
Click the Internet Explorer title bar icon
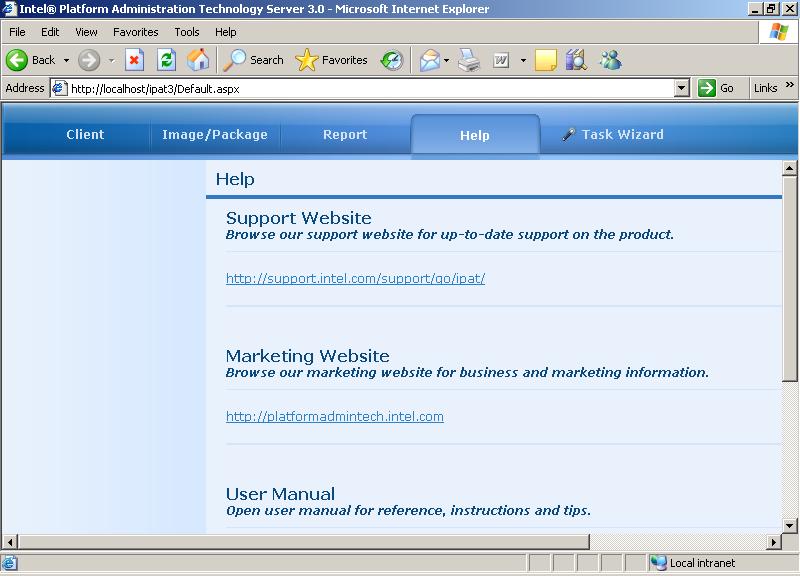9,9
